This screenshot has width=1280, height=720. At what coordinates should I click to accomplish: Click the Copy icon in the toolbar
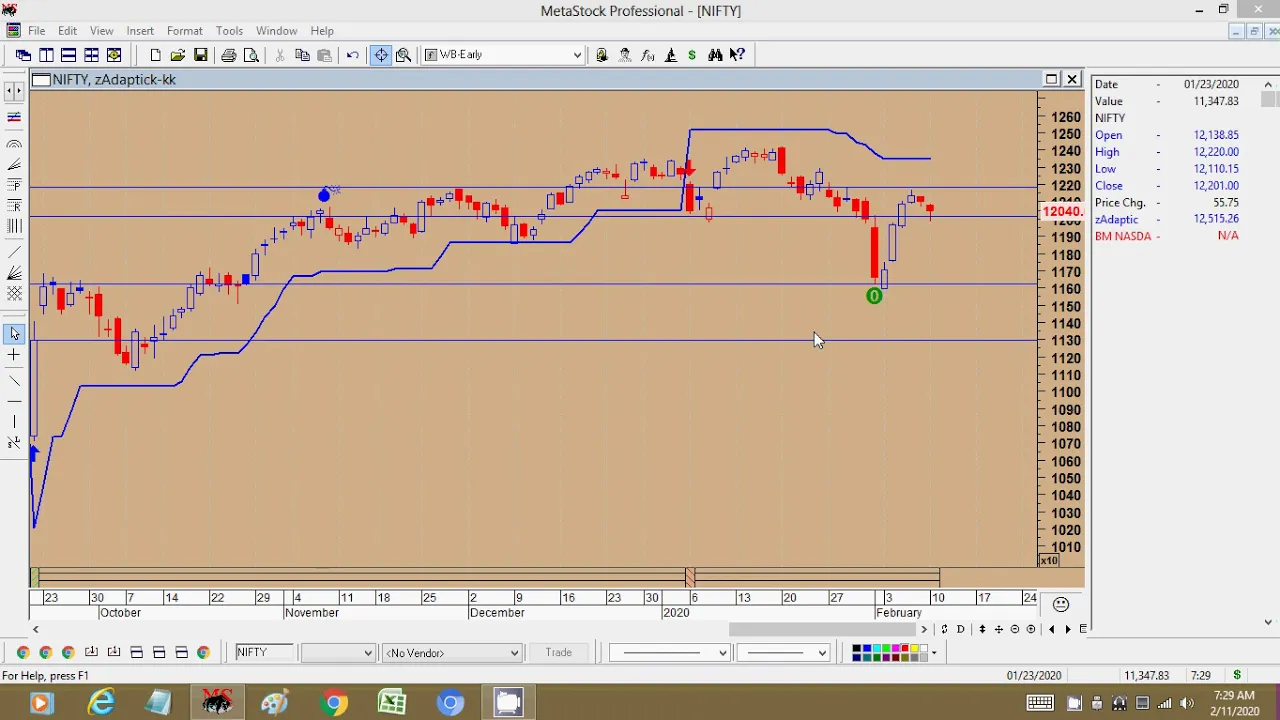(302, 55)
